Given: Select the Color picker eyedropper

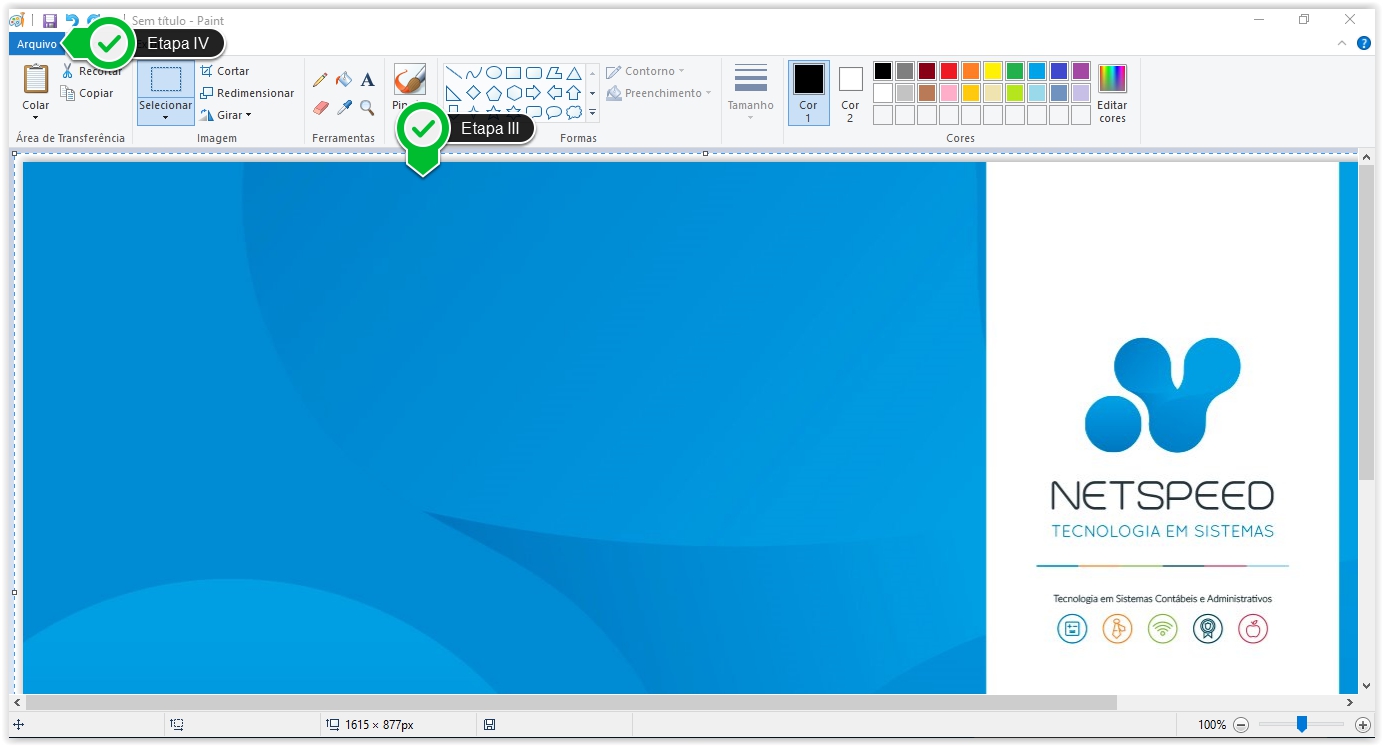Looking at the screenshot, I should point(344,107).
